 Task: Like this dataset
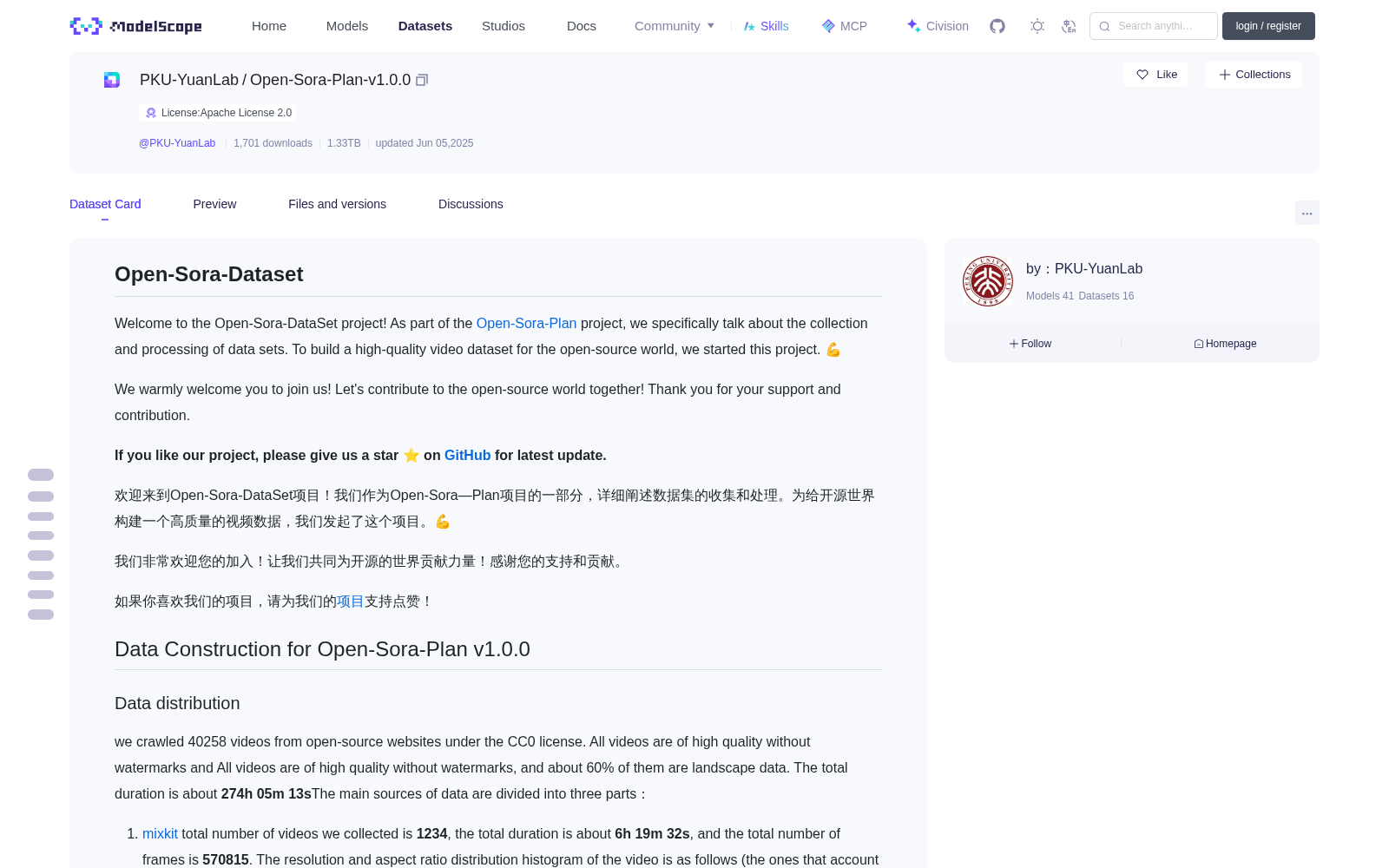[x=1156, y=75]
